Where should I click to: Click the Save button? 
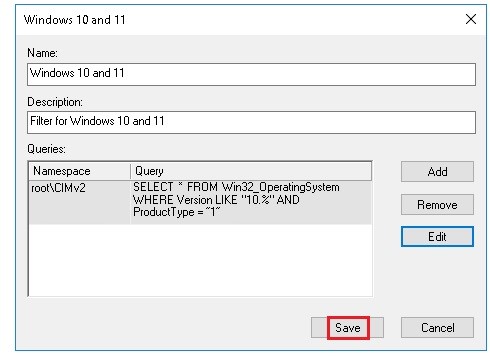pyautogui.click(x=347, y=328)
